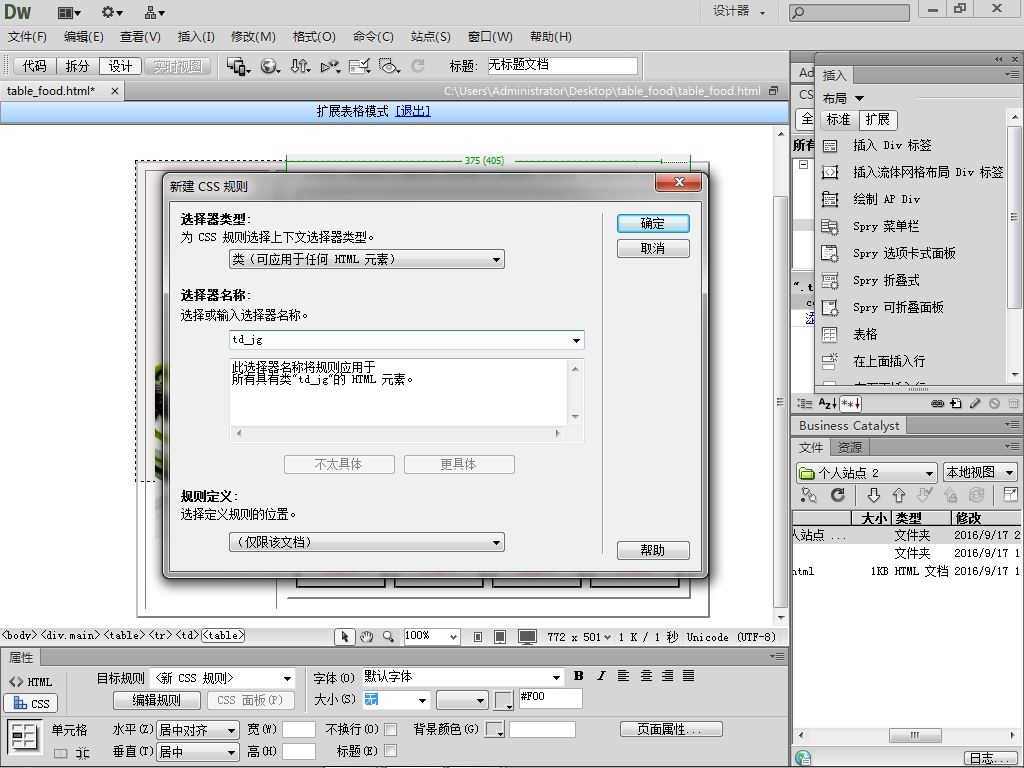Click the attach style sheet link icon
The height and width of the screenshot is (768, 1024).
tap(937, 404)
